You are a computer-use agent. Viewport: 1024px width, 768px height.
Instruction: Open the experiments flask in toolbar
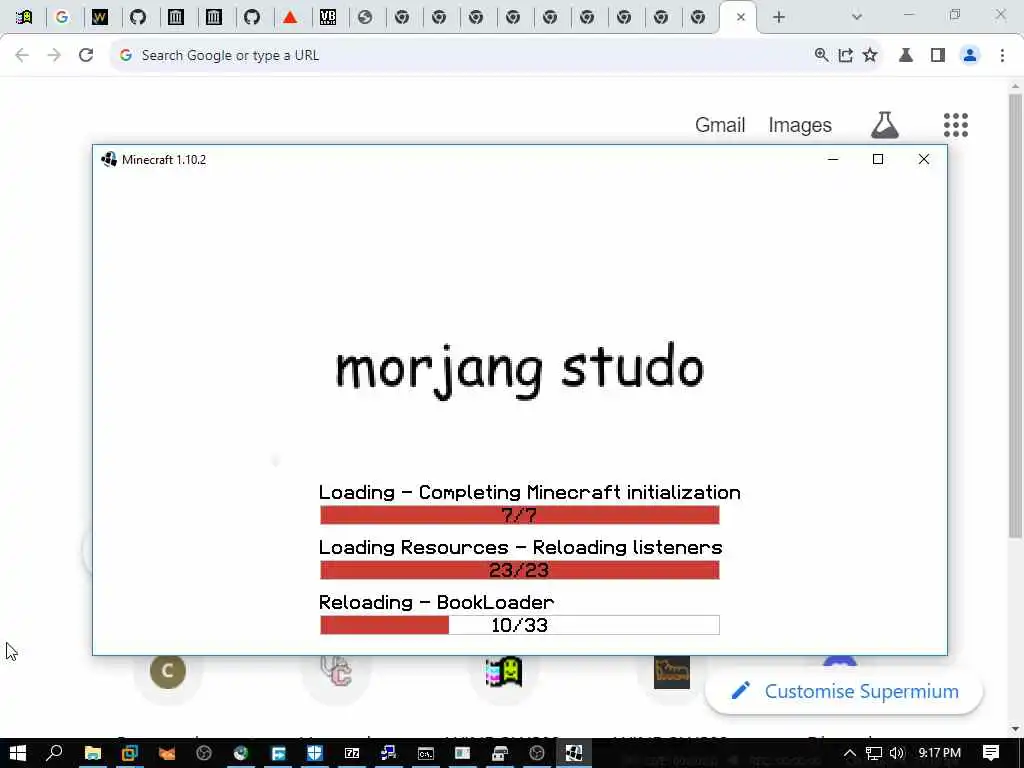coord(906,56)
